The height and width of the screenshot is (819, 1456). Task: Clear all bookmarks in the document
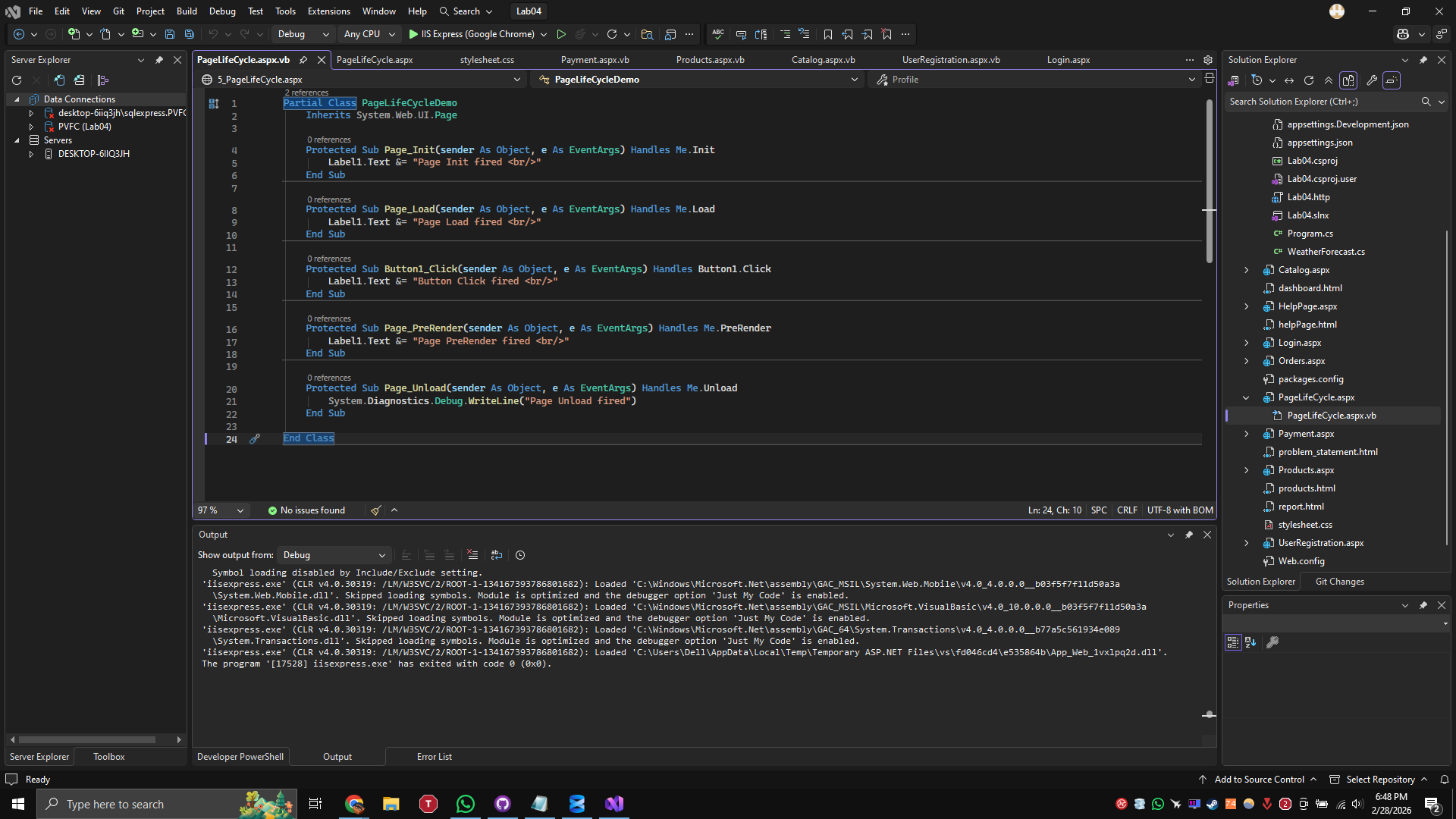click(x=886, y=34)
